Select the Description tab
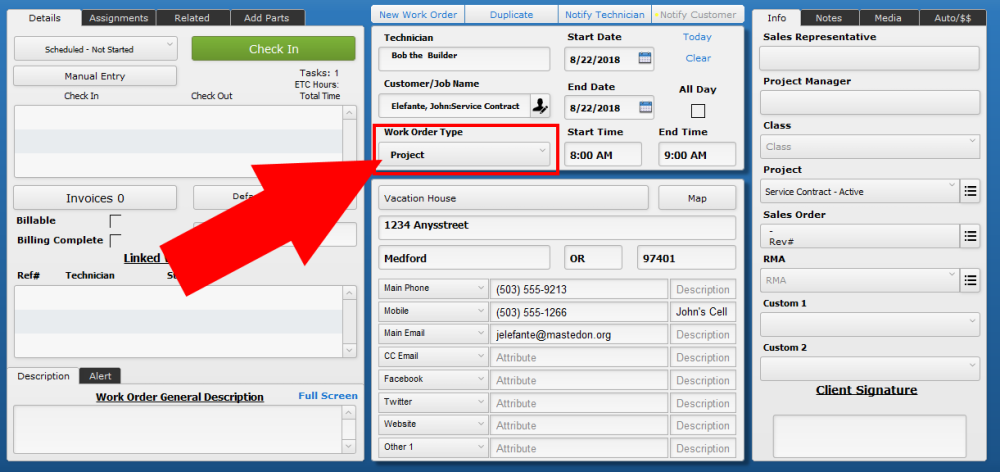Screen dimensions: 1000x472 [x=43, y=376]
